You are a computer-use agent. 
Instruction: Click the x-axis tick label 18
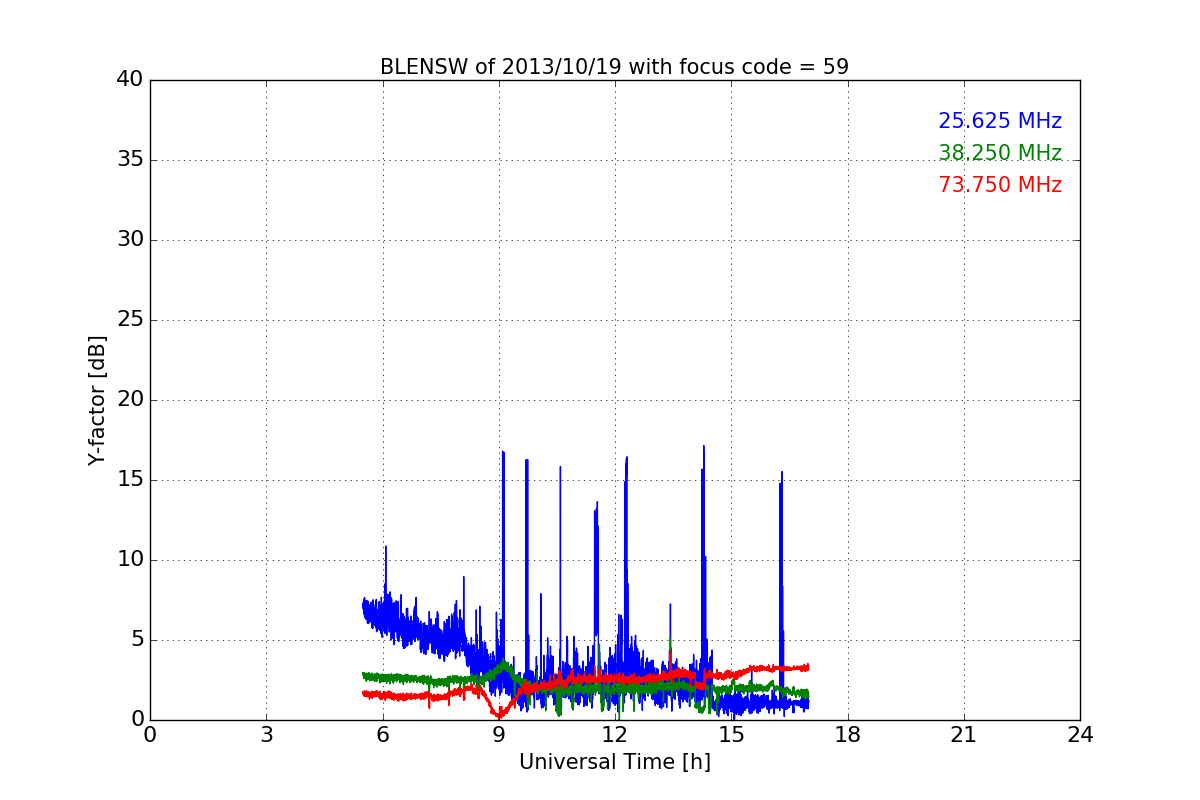[848, 735]
